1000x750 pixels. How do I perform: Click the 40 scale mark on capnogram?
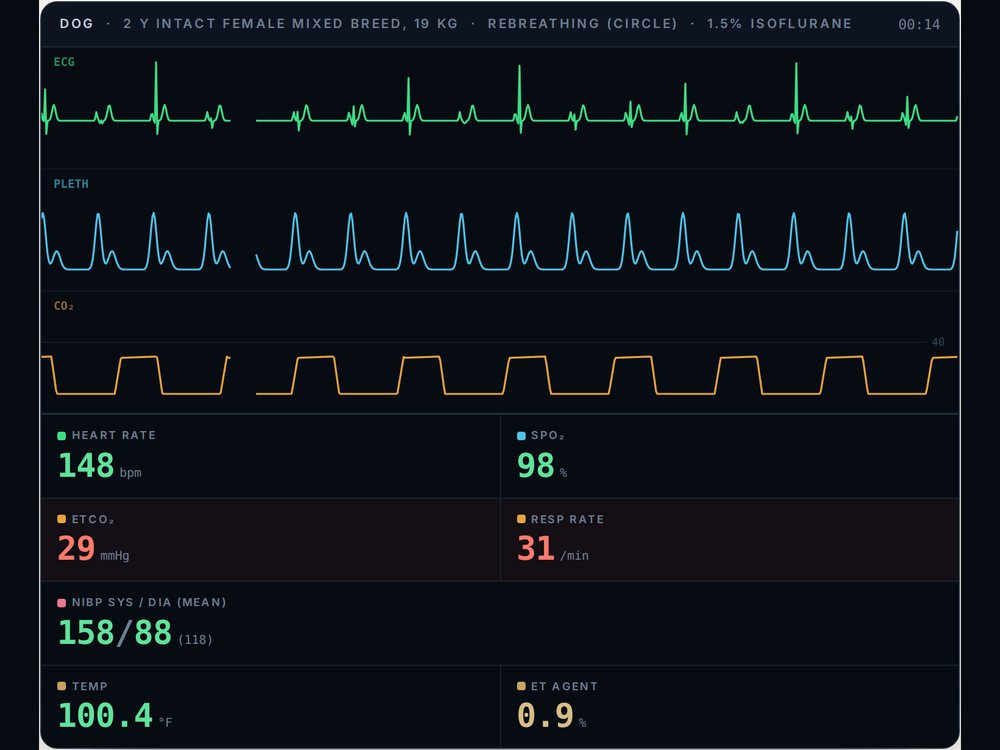click(938, 342)
